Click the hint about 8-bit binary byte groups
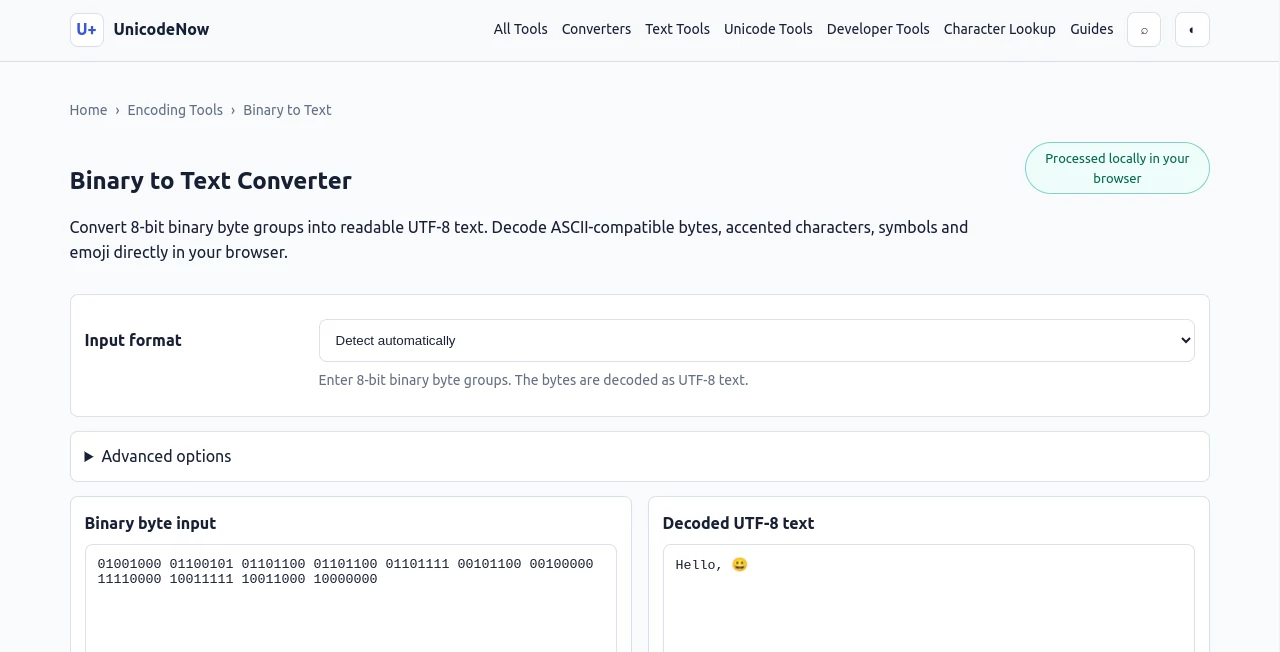Image resolution: width=1280 pixels, height=652 pixels. [533, 380]
